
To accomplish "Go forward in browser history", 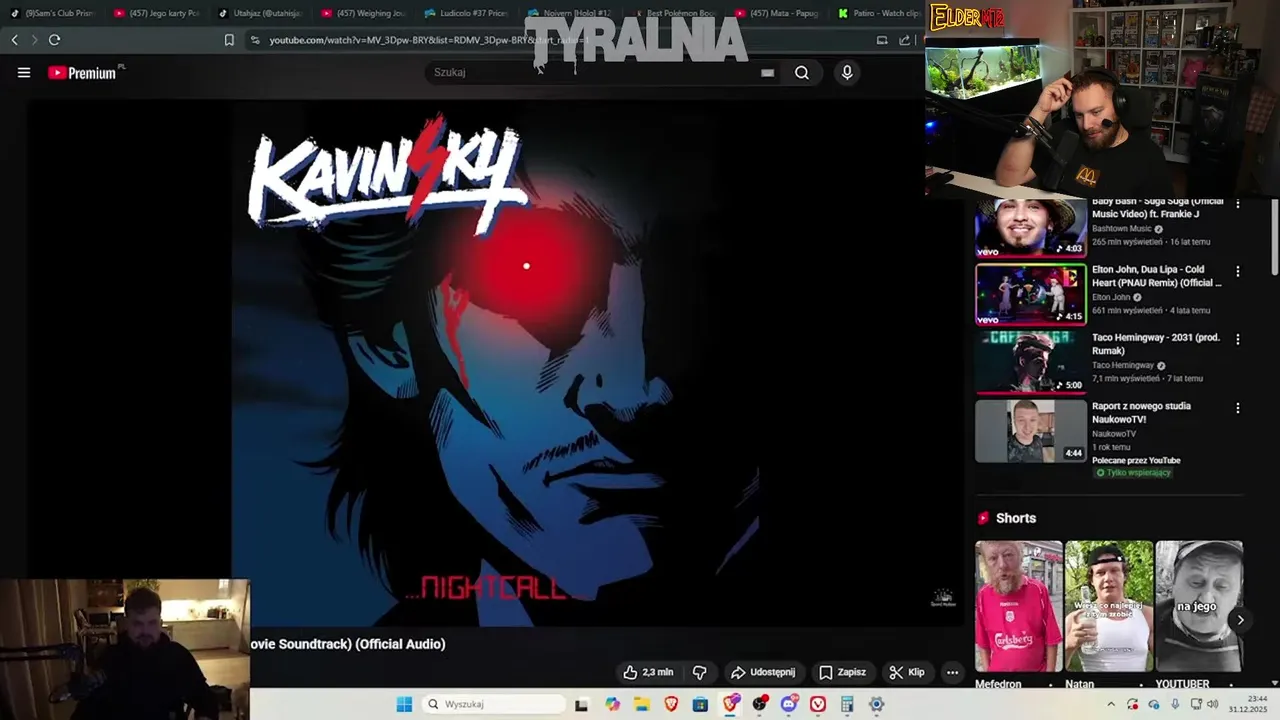I will (34, 40).
